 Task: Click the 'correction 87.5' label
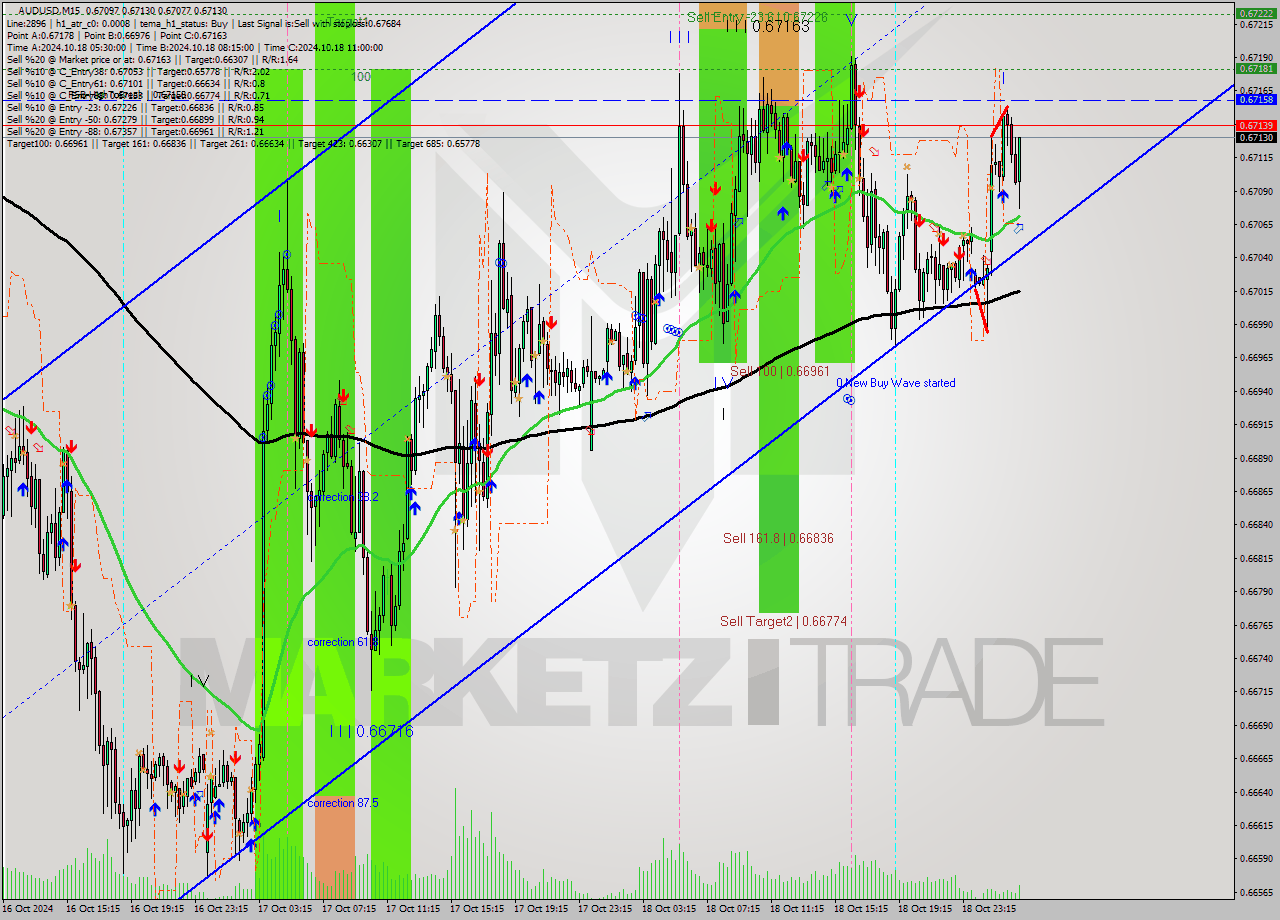(342, 803)
